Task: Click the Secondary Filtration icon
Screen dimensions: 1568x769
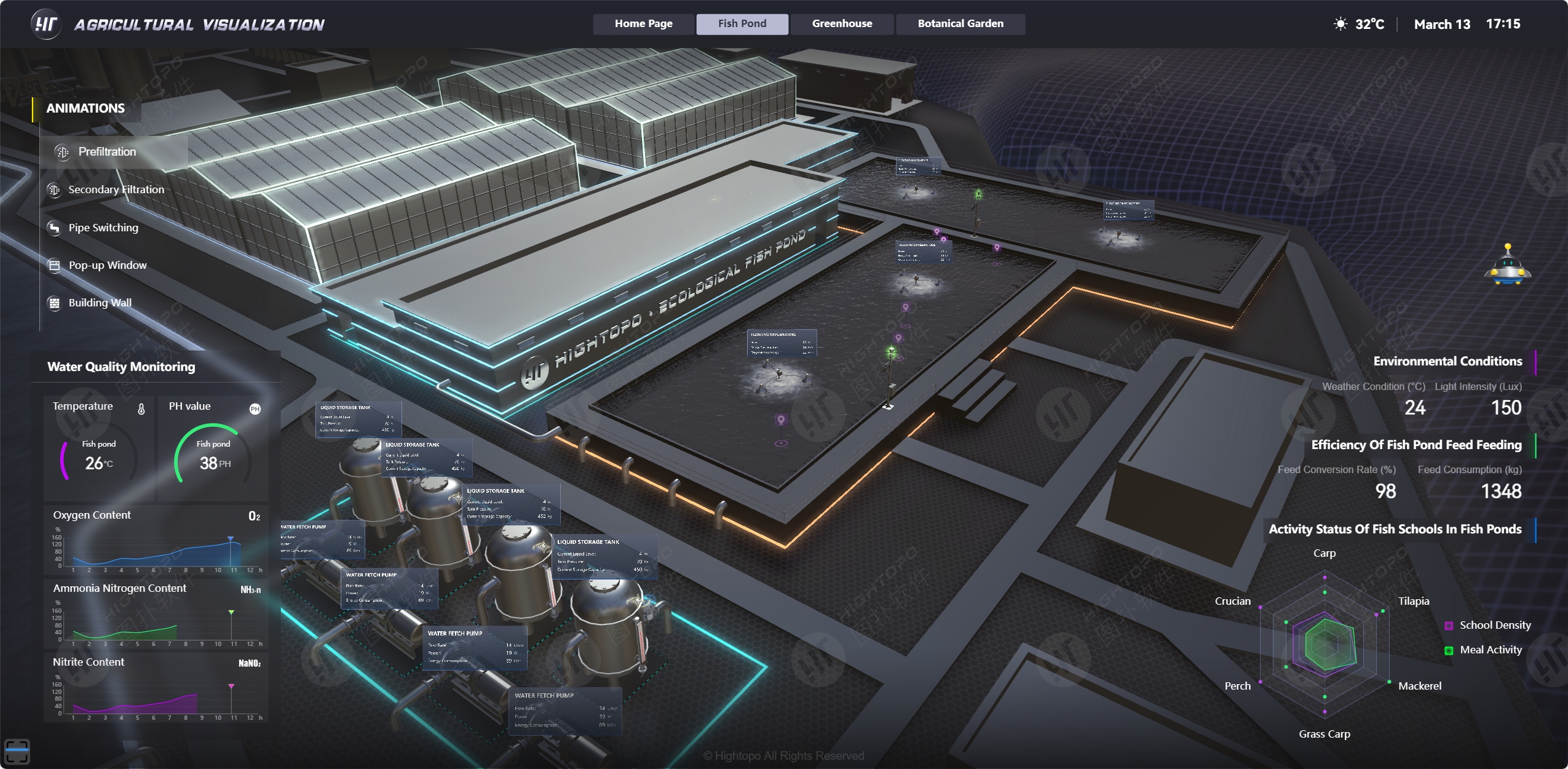Action: (54, 190)
